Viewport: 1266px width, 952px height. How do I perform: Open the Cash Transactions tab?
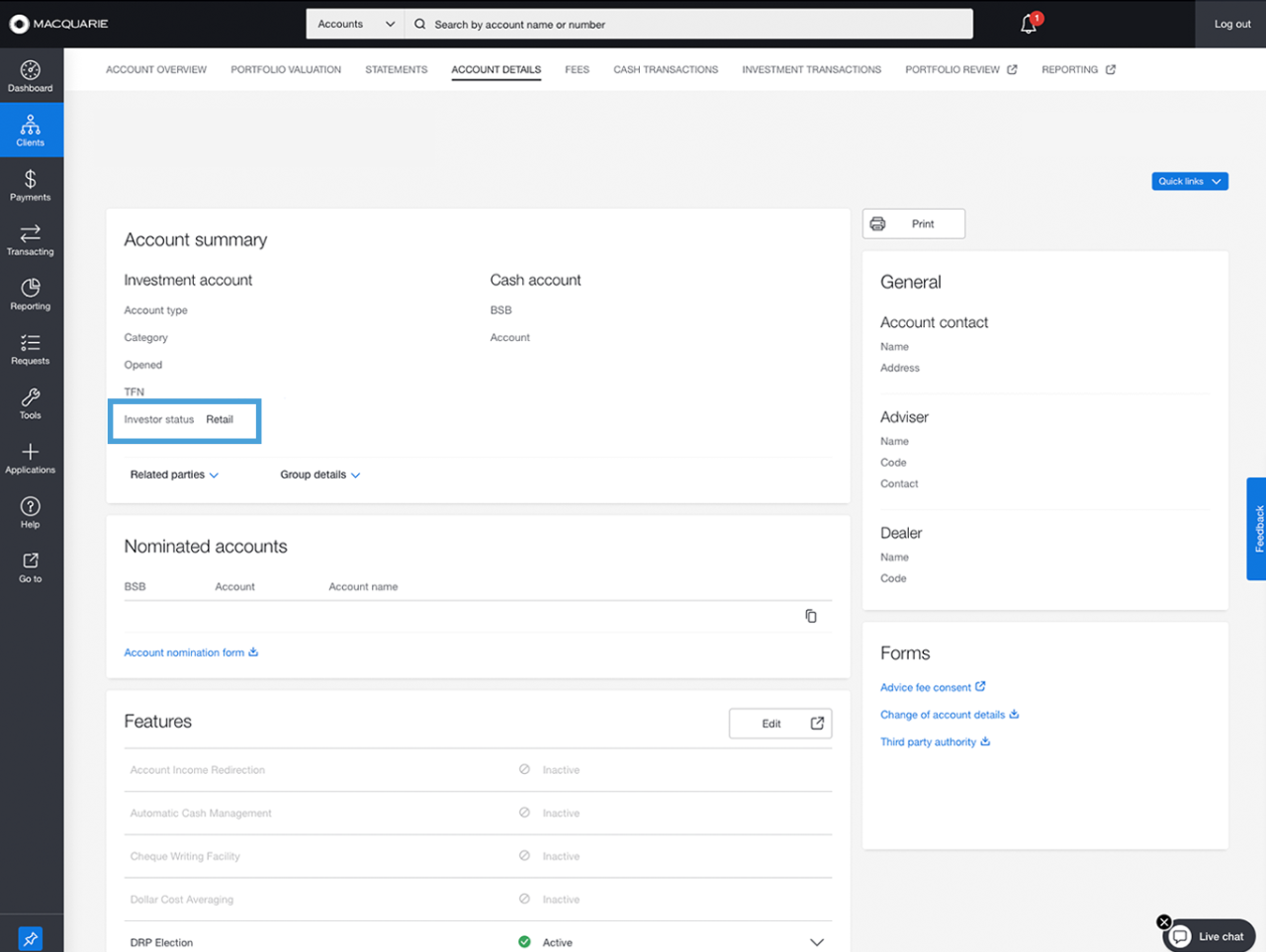pyautogui.click(x=666, y=69)
